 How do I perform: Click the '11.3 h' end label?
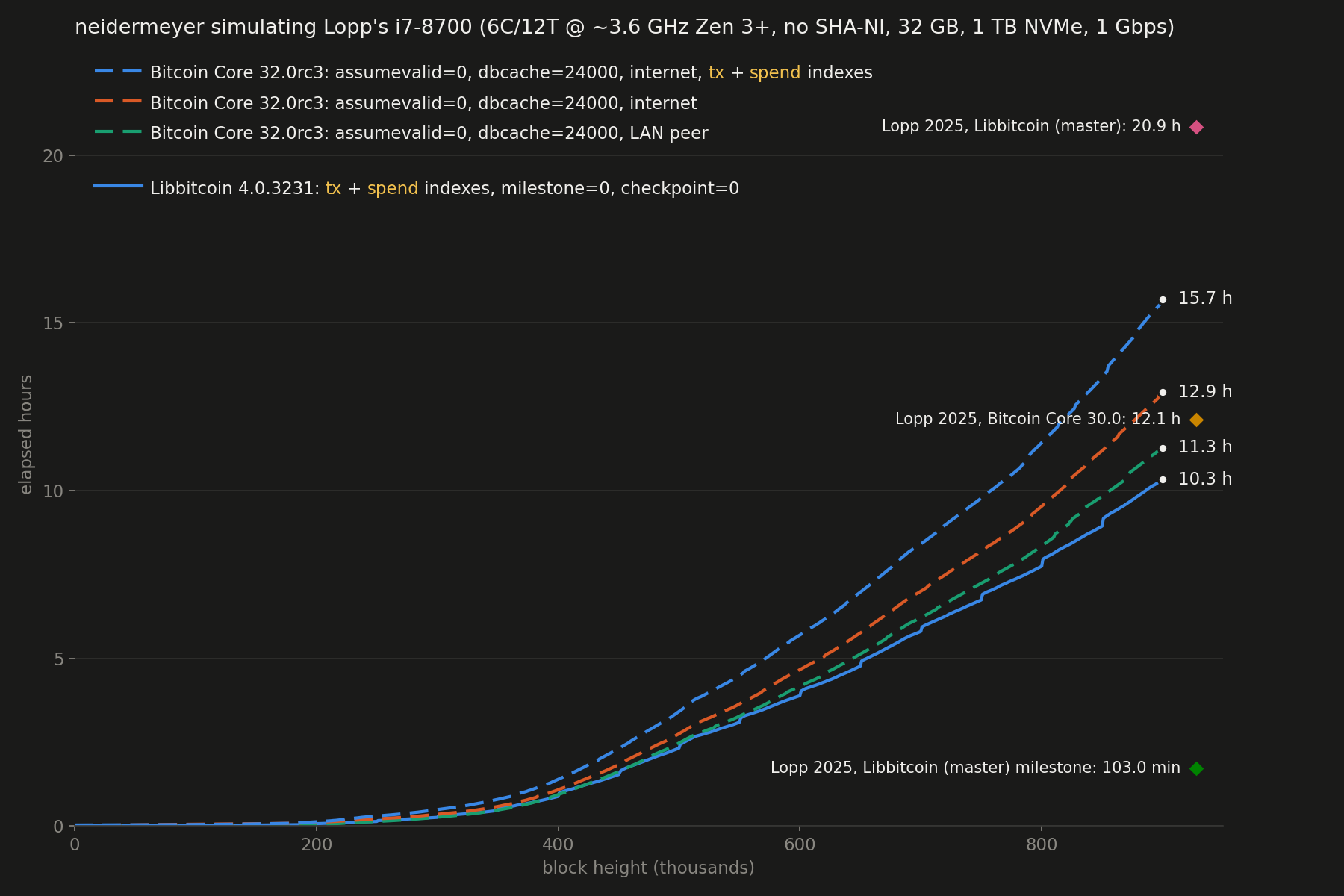point(1205,447)
